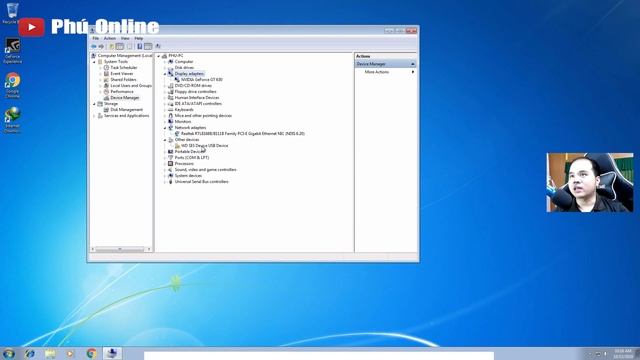The width and height of the screenshot is (640, 360).
Task: Click the Event Viewer icon in the tree
Action: 106,74
